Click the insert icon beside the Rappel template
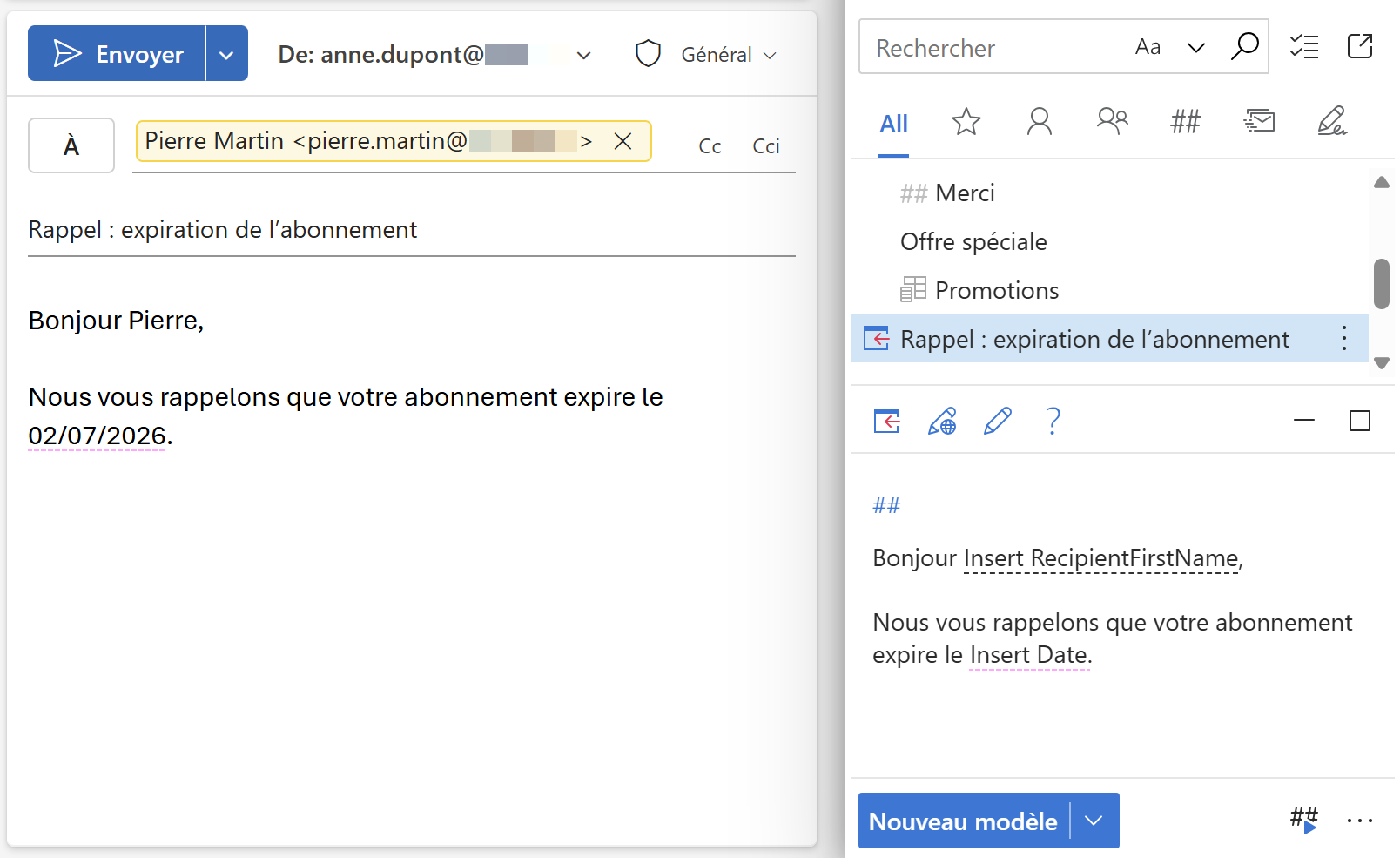The image size is (1400, 858). pos(877,338)
